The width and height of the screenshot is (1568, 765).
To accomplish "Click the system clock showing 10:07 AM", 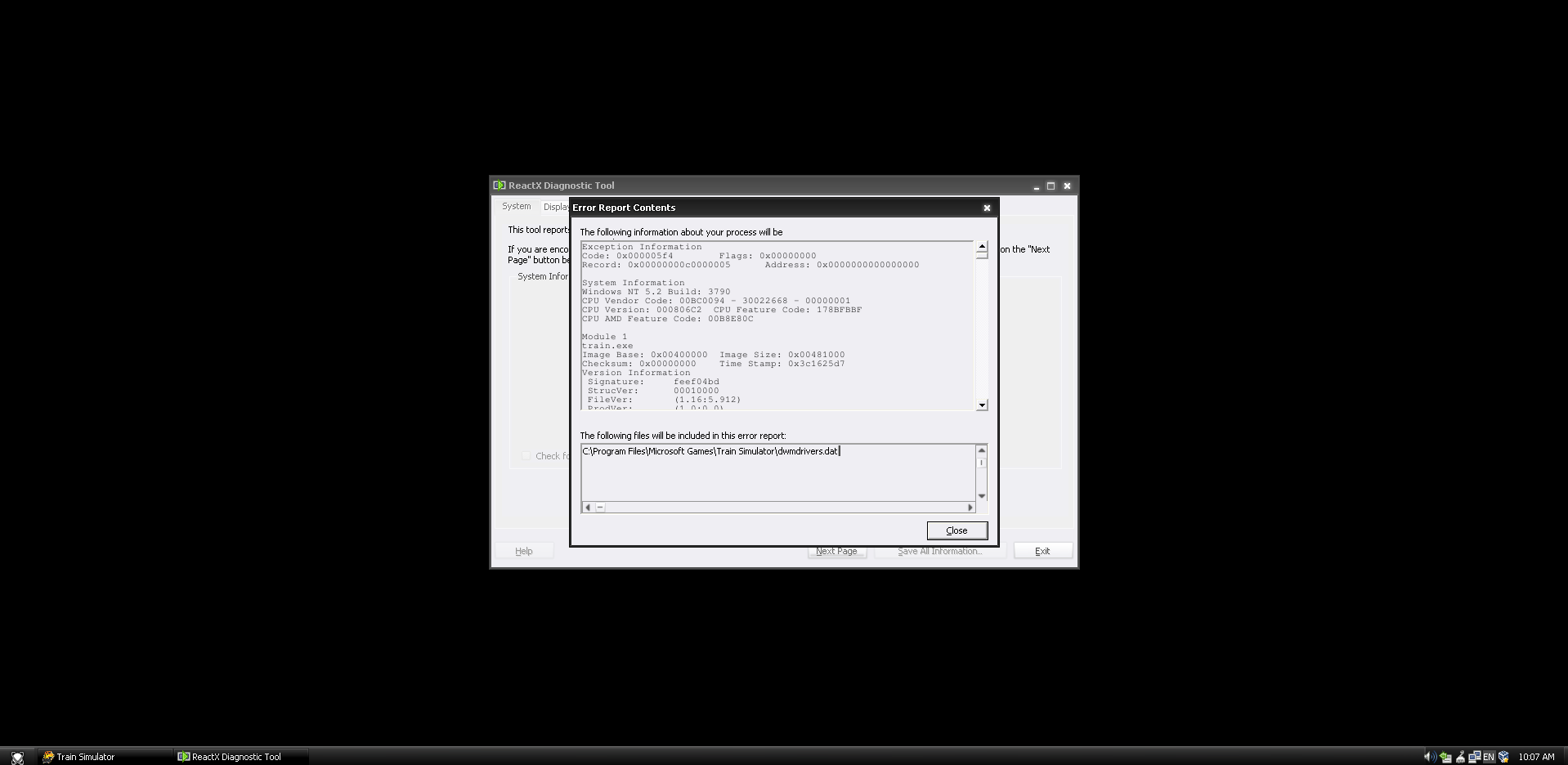I will (1536, 757).
